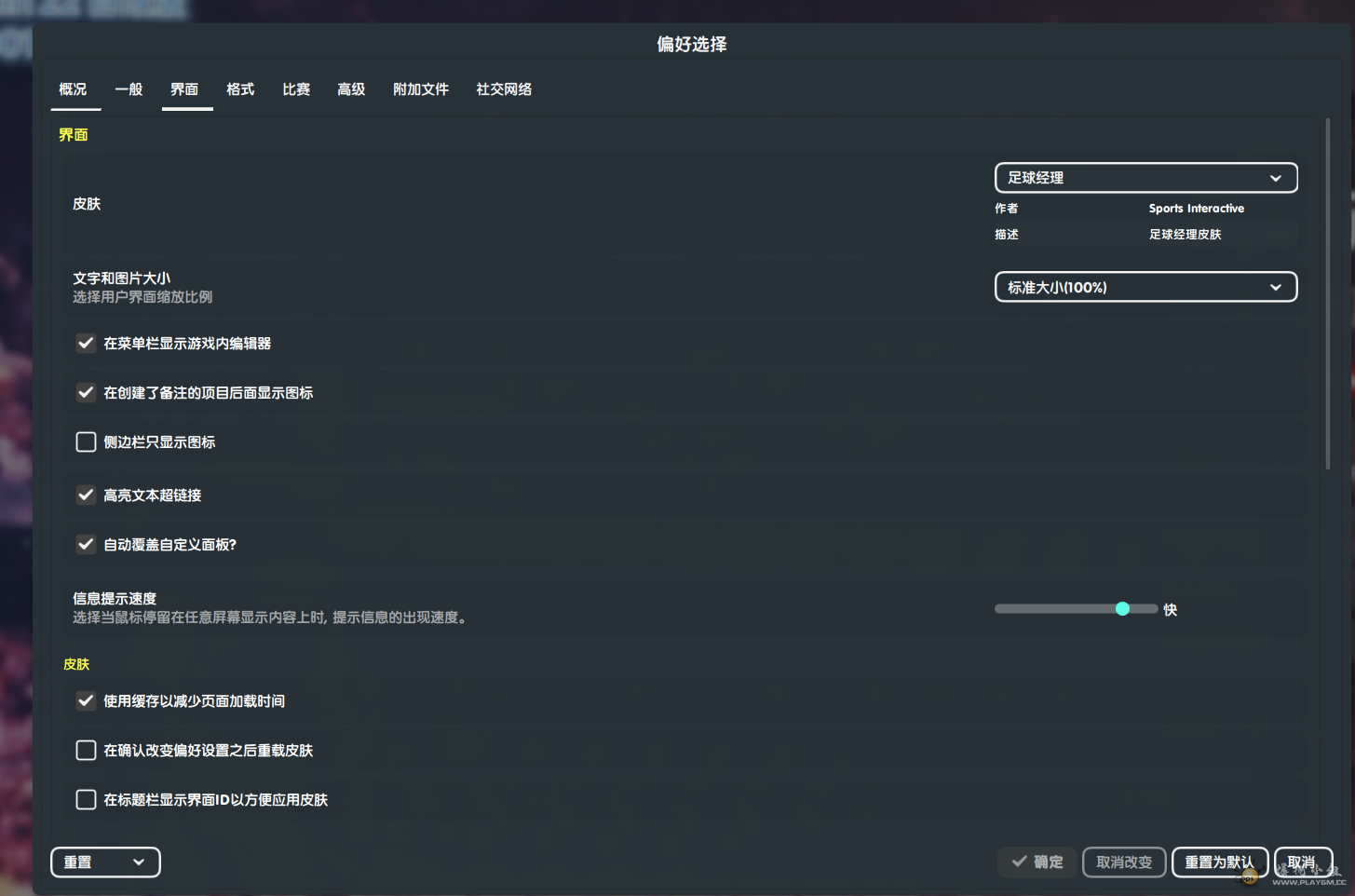The width and height of the screenshot is (1355, 896).
Task: Switch to the 社交网络 tab
Action: pos(504,89)
